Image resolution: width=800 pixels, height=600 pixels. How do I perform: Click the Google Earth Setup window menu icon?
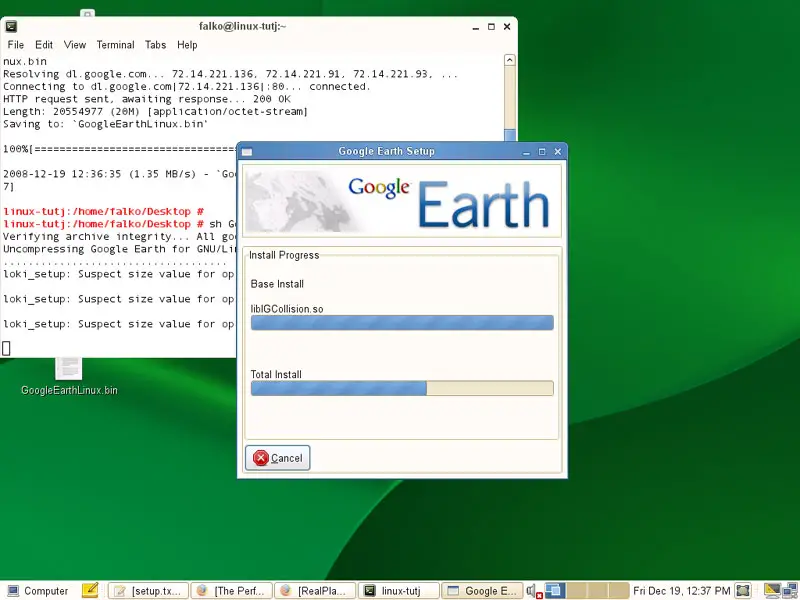tap(247, 152)
